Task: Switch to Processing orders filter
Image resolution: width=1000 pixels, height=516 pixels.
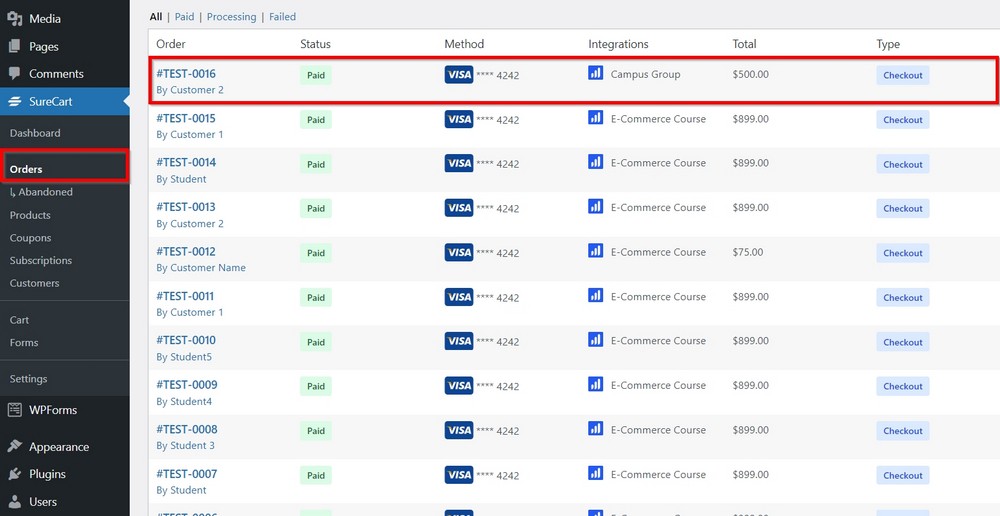Action: pyautogui.click(x=232, y=17)
